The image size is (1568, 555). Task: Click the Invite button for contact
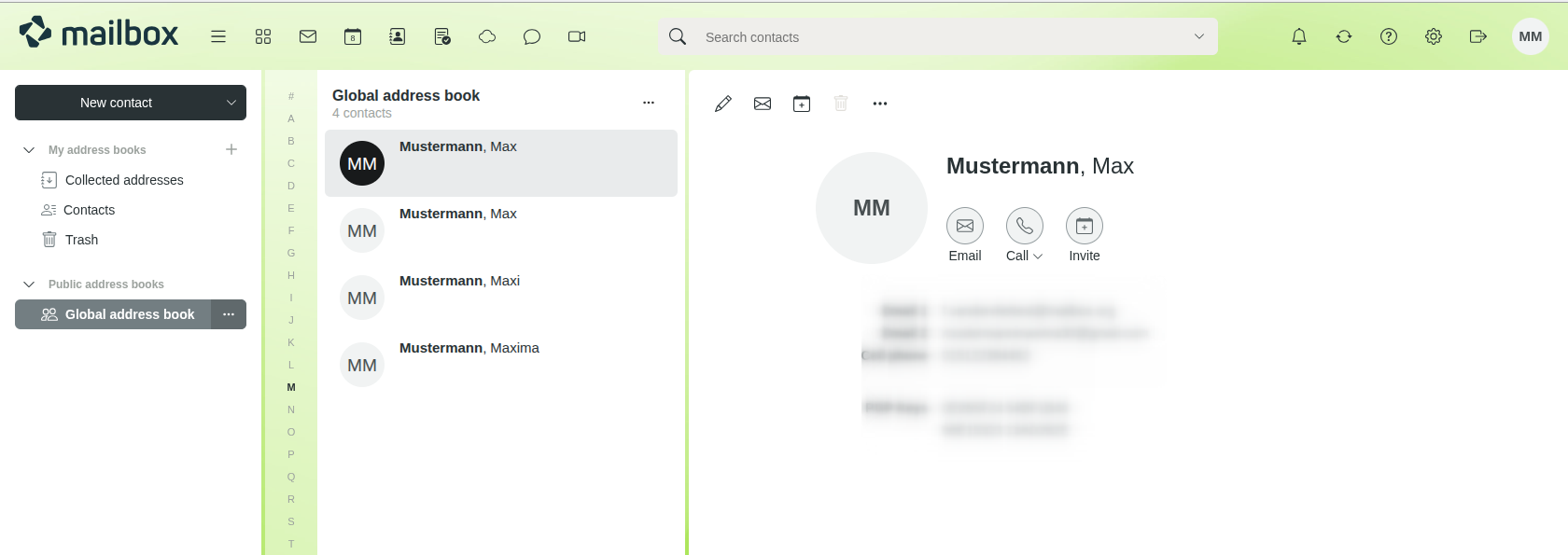coord(1085,227)
